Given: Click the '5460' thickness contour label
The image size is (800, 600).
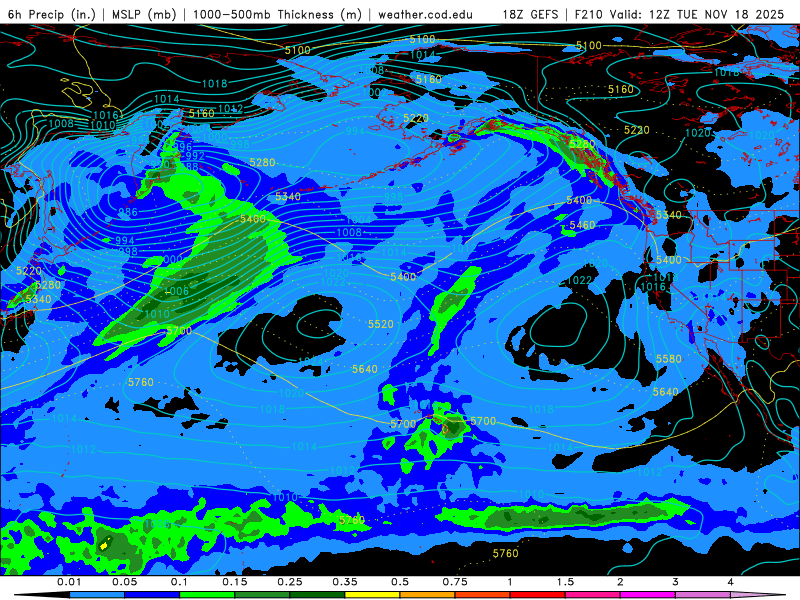Looking at the screenshot, I should [x=582, y=225].
